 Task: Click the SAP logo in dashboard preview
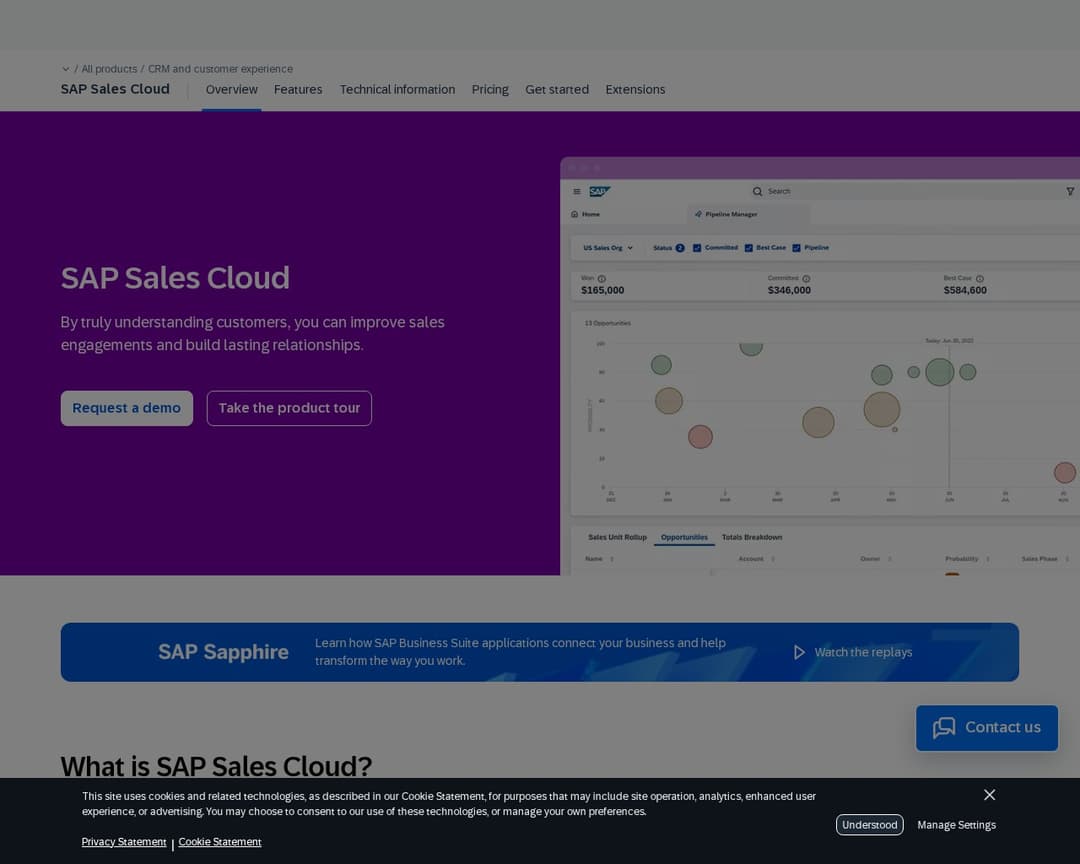click(x=599, y=192)
